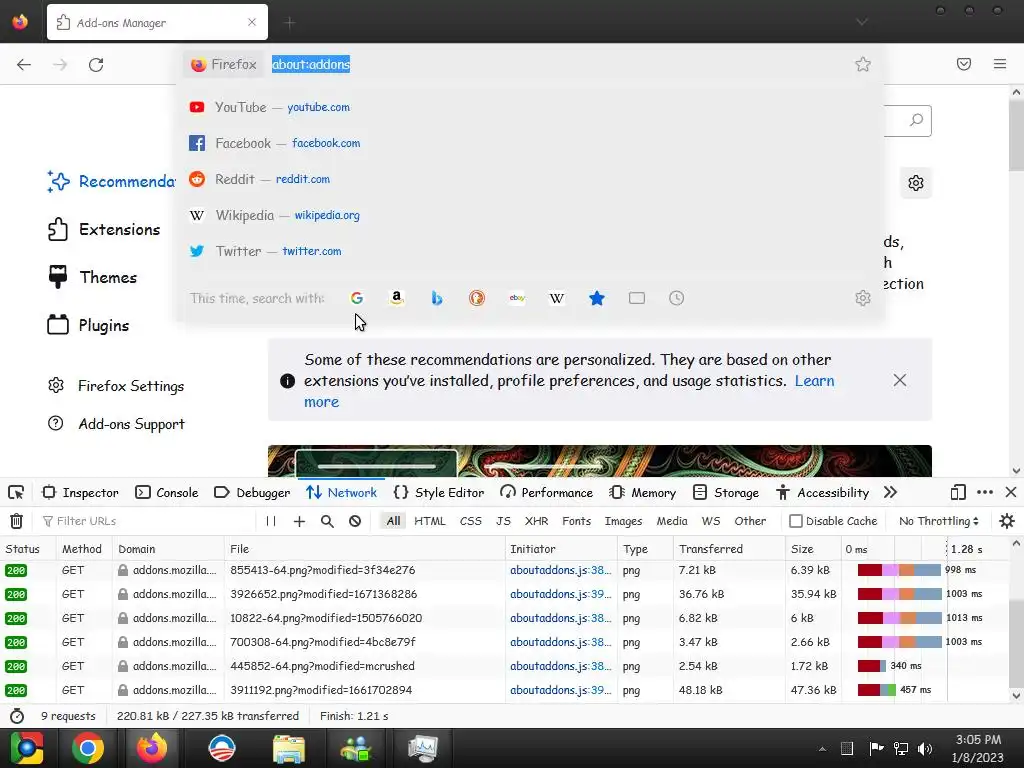
Task: Switch to the Inspector tab
Action: click(80, 493)
